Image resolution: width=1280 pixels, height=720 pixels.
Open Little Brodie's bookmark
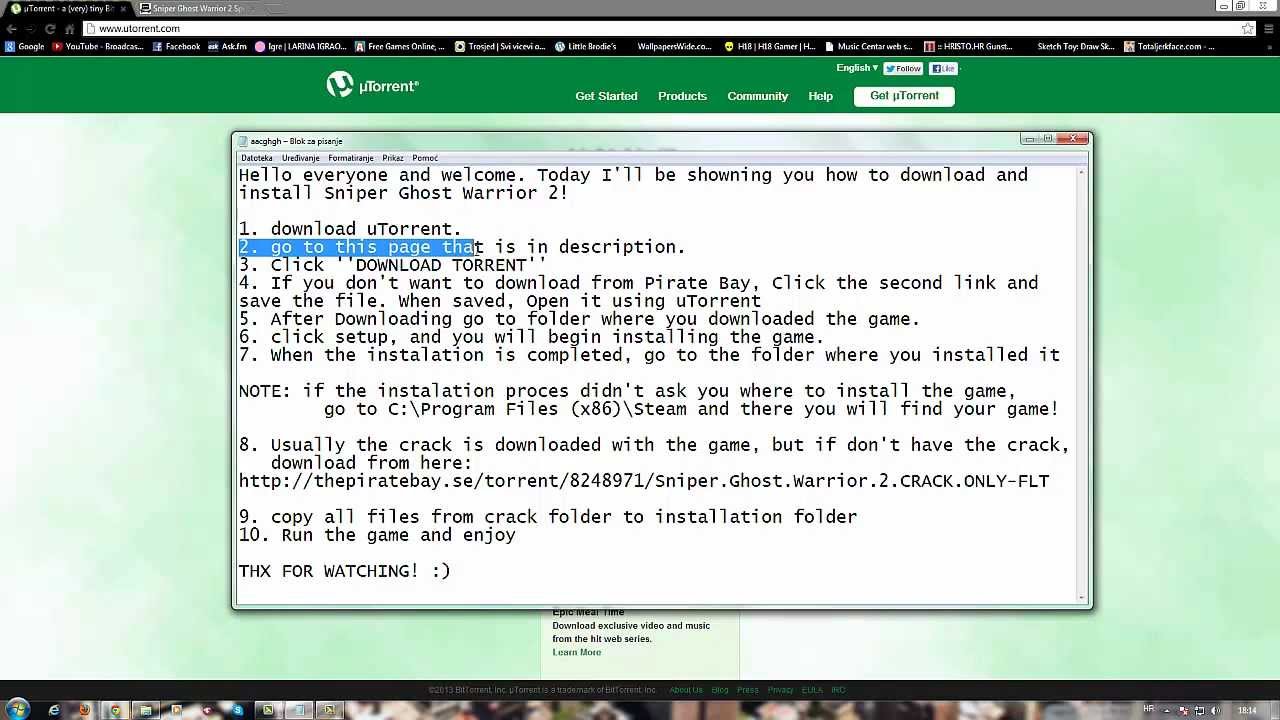586,46
